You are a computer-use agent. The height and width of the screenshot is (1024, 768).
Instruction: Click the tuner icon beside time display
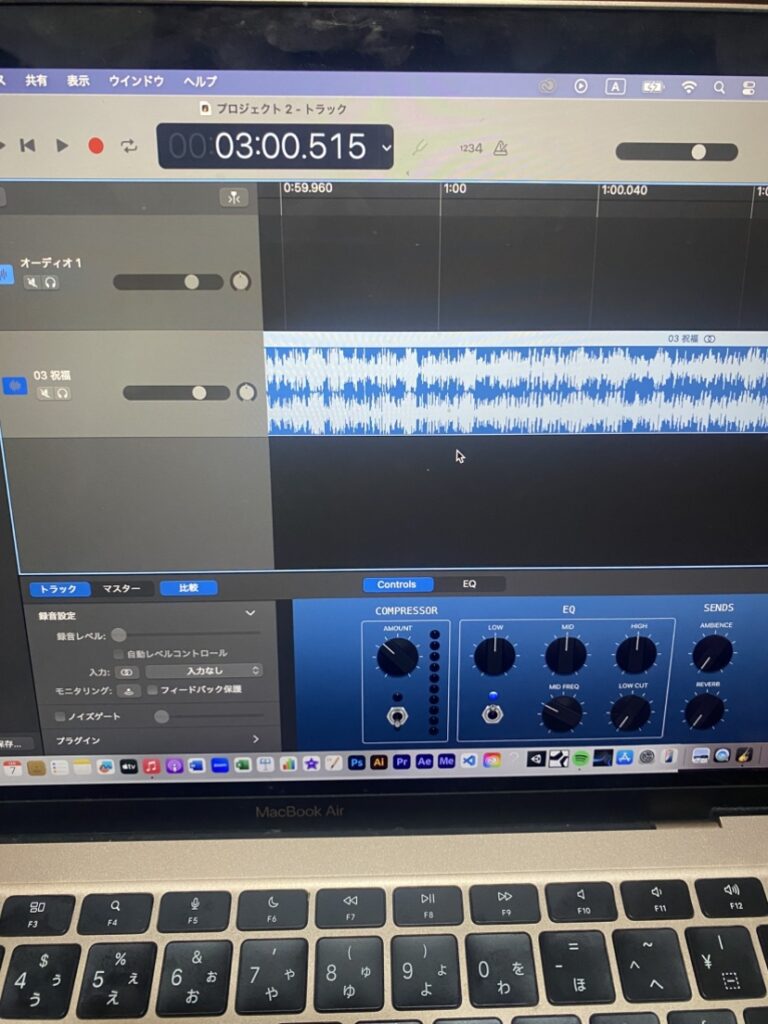(x=419, y=148)
